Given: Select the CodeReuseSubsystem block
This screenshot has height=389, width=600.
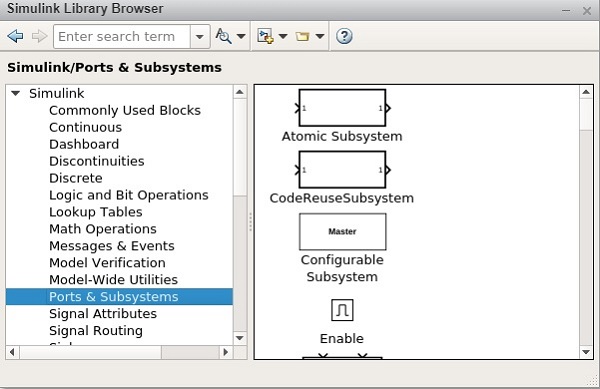Looking at the screenshot, I should [342, 169].
